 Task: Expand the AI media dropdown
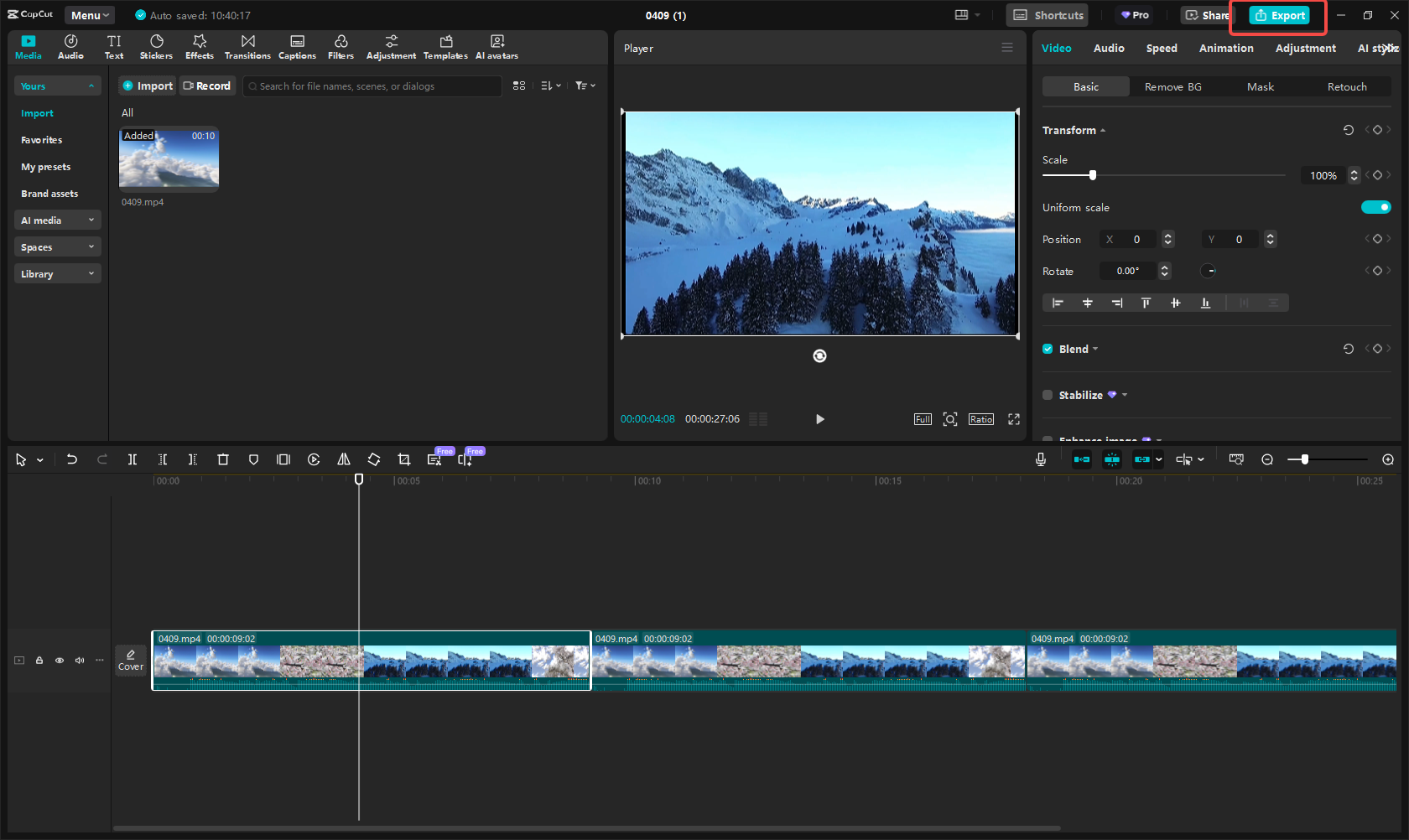(x=57, y=220)
